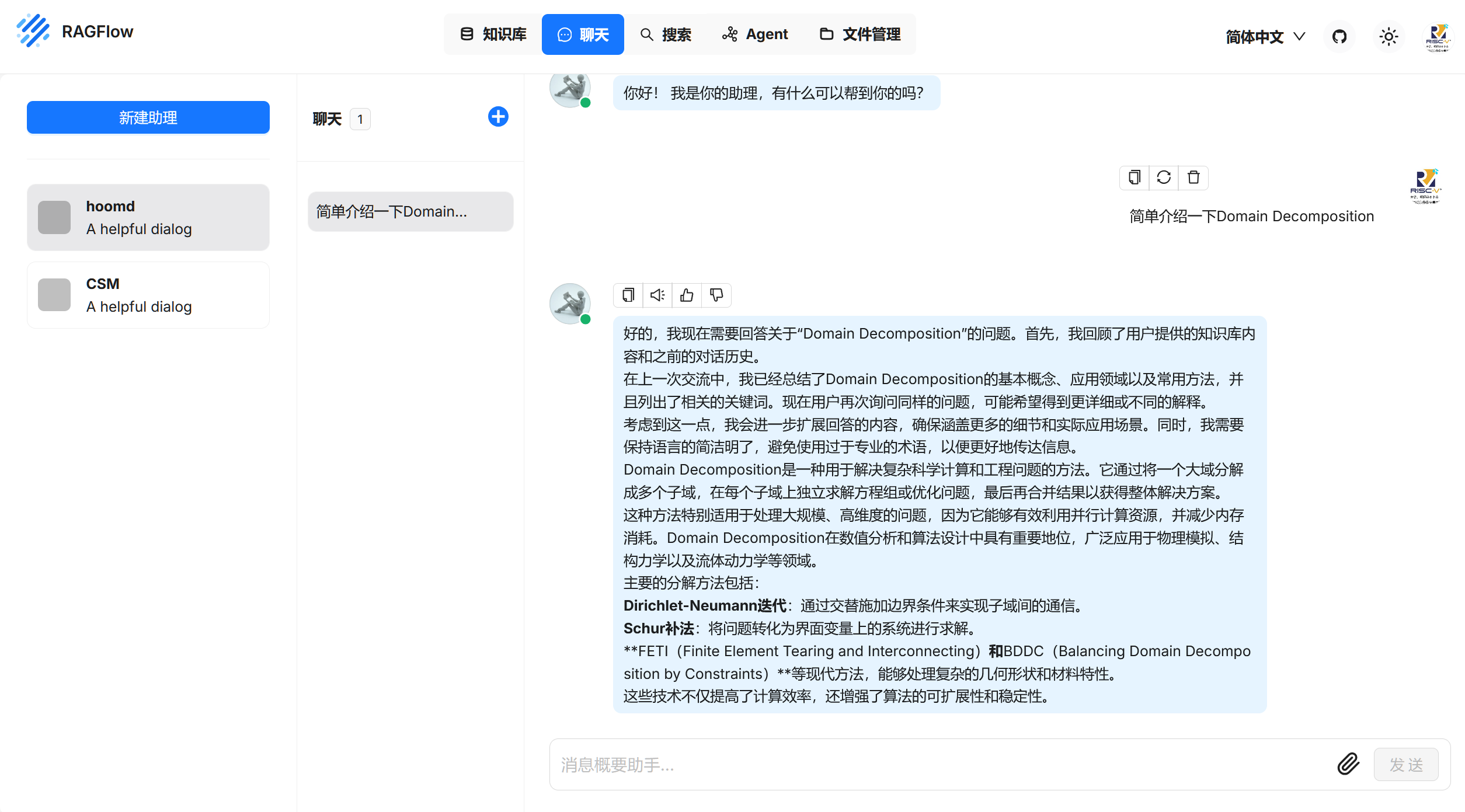Click the RAGFlow logo icon

[x=33, y=30]
